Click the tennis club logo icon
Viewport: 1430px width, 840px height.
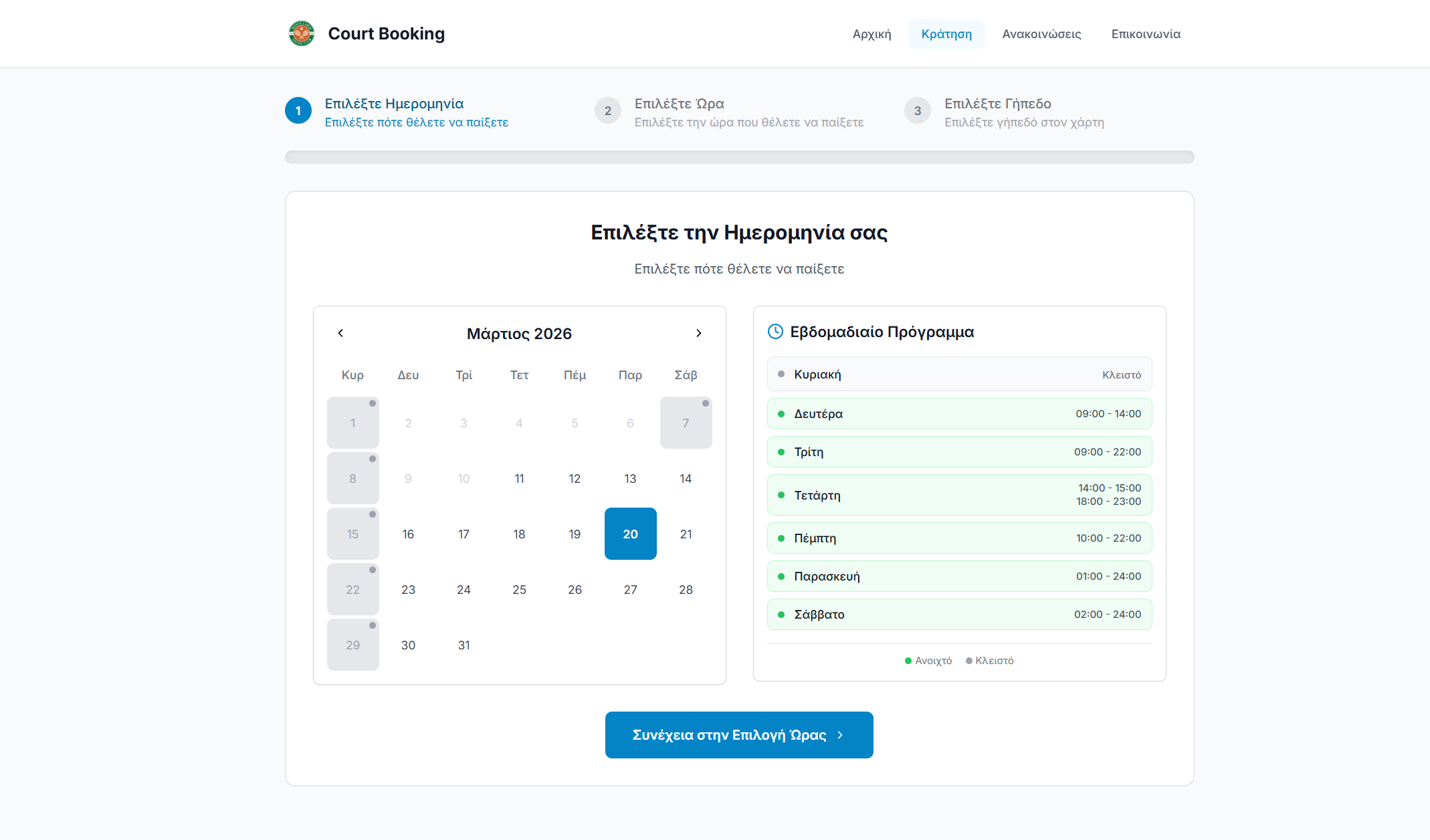302,33
